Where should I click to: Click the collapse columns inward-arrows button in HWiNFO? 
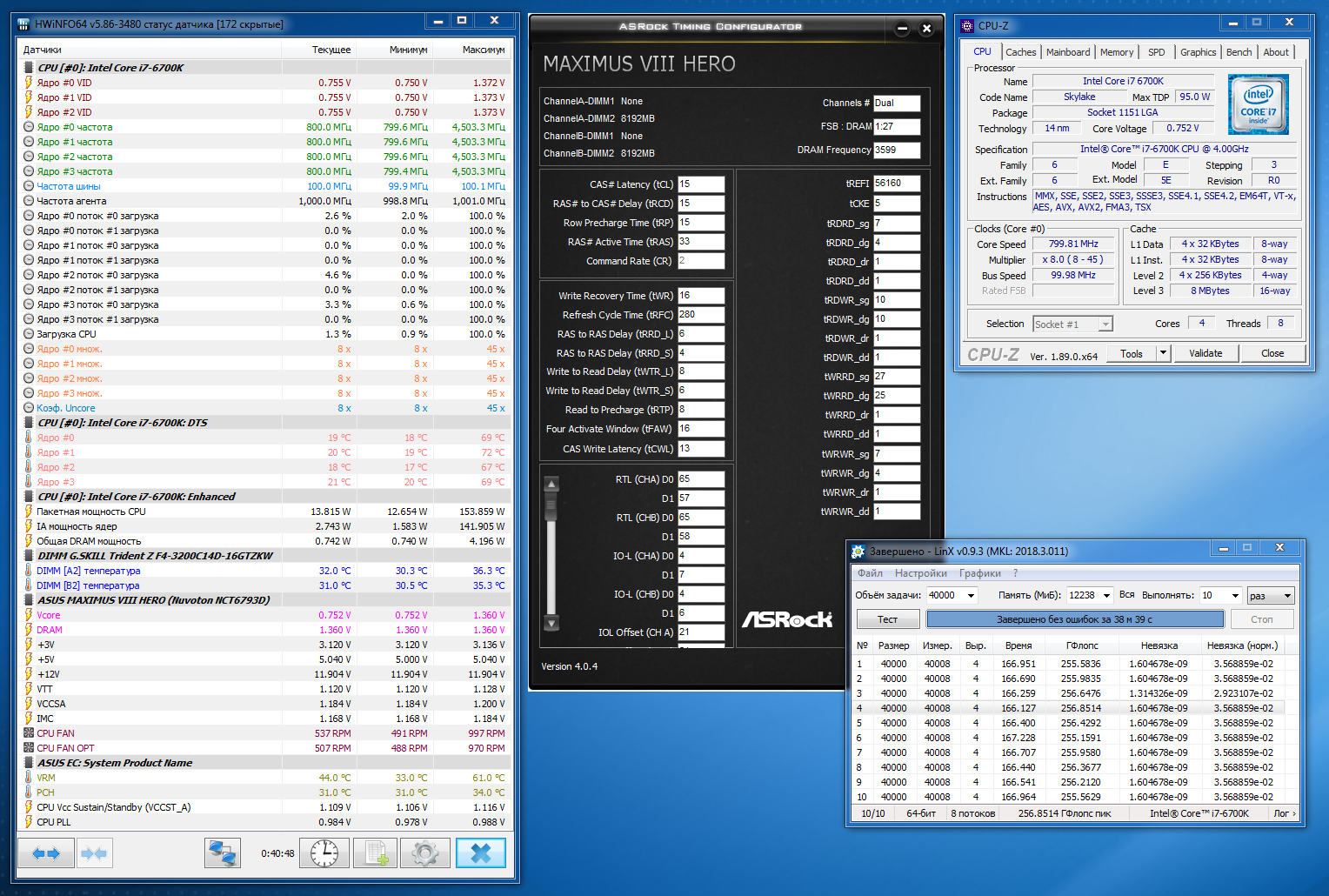coord(94,853)
